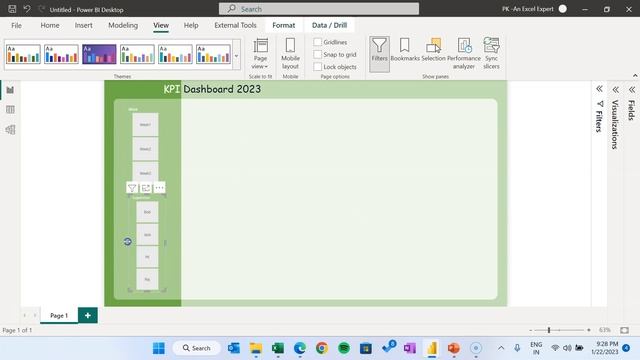The image size is (640, 360).
Task: Click the Save icon in title bar
Action: click(12, 9)
